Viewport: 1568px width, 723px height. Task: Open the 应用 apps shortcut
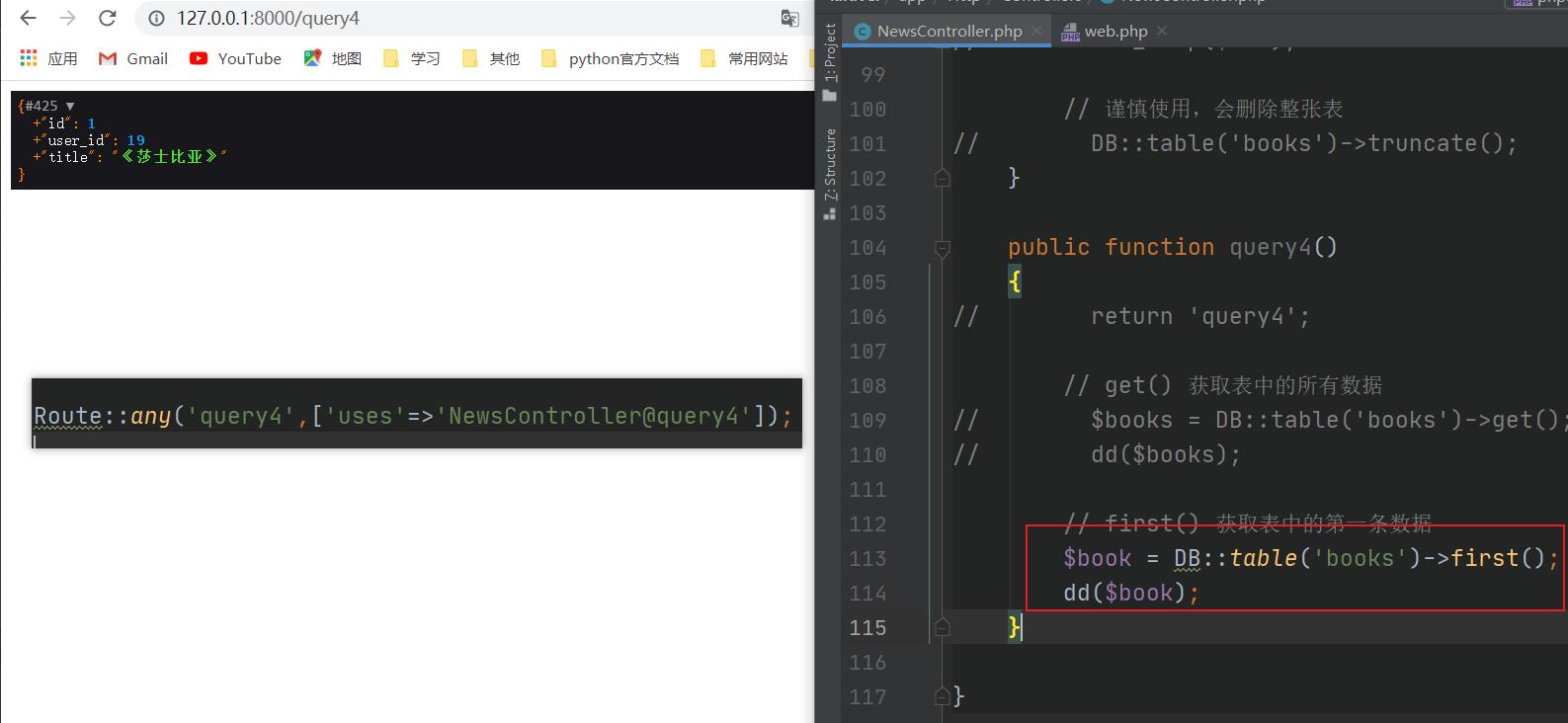[x=48, y=58]
